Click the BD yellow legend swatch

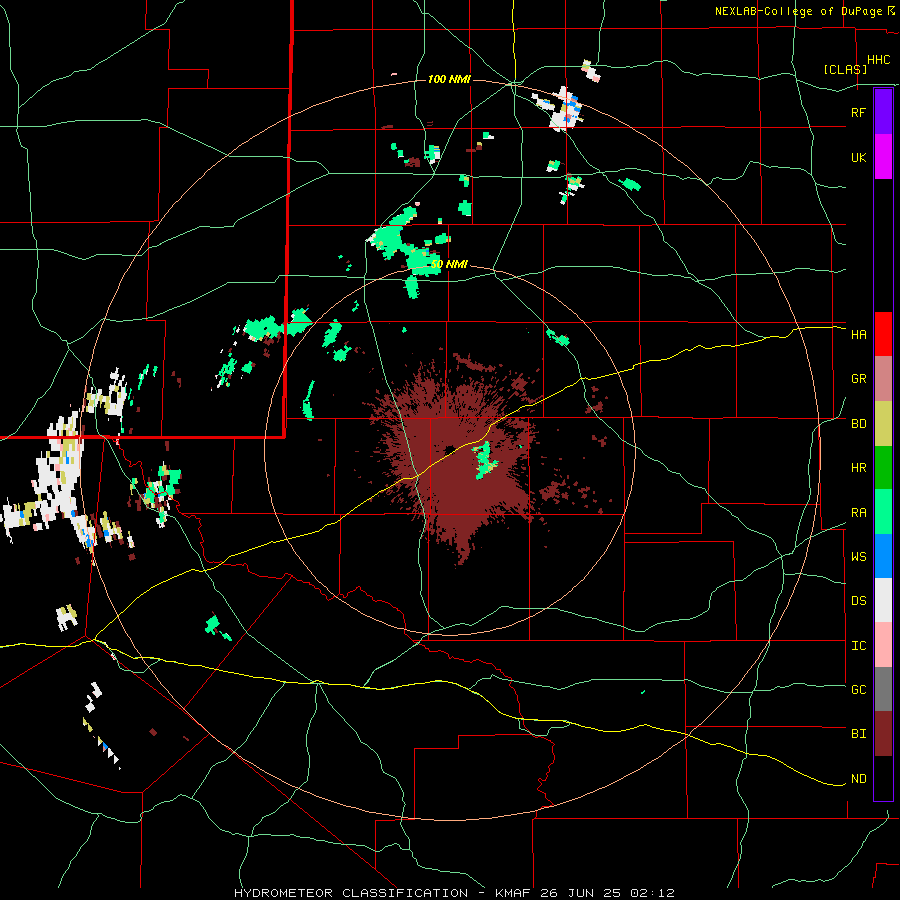(883, 423)
